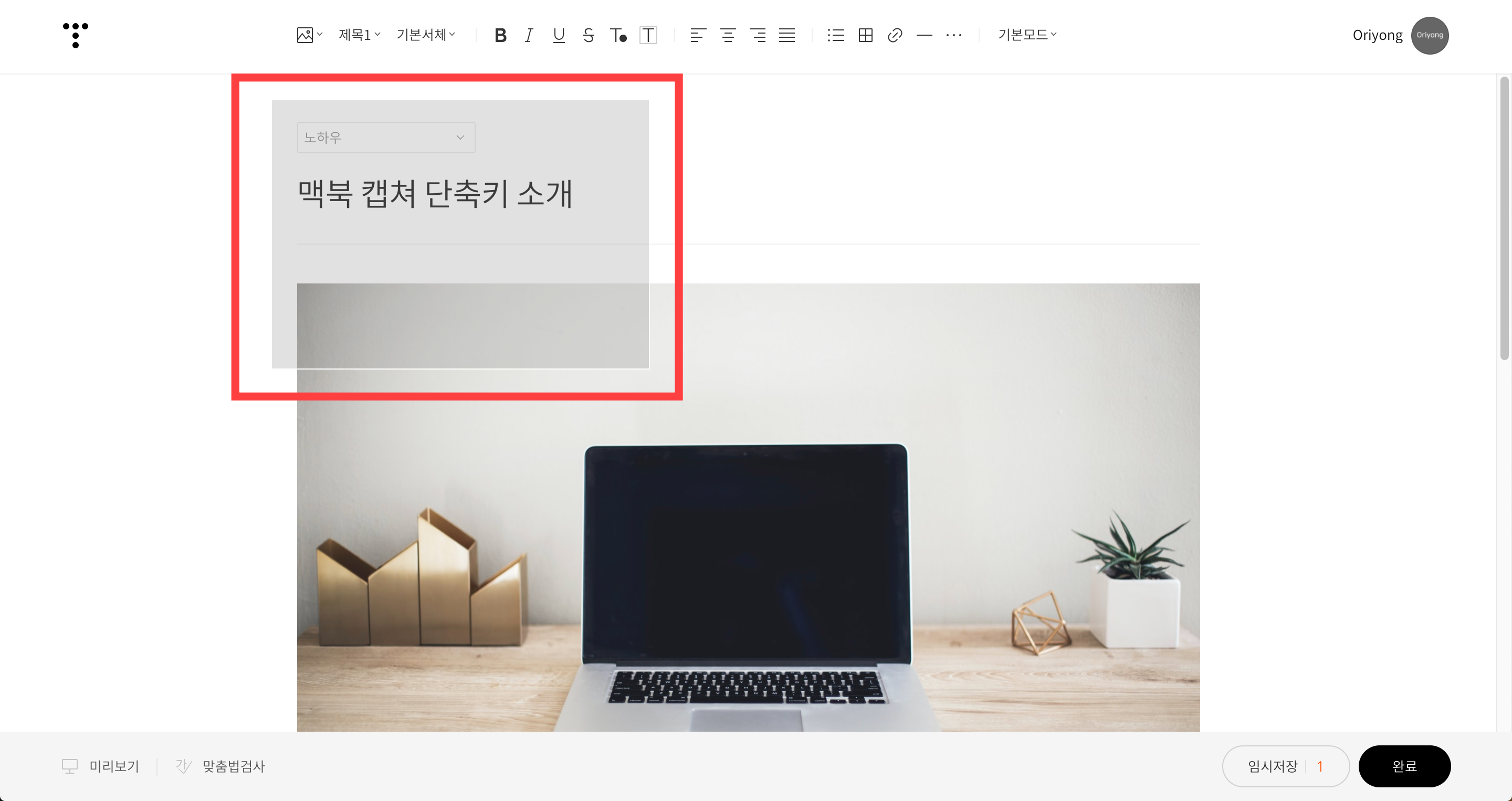Click the 임시저장 draft save button

1273,766
